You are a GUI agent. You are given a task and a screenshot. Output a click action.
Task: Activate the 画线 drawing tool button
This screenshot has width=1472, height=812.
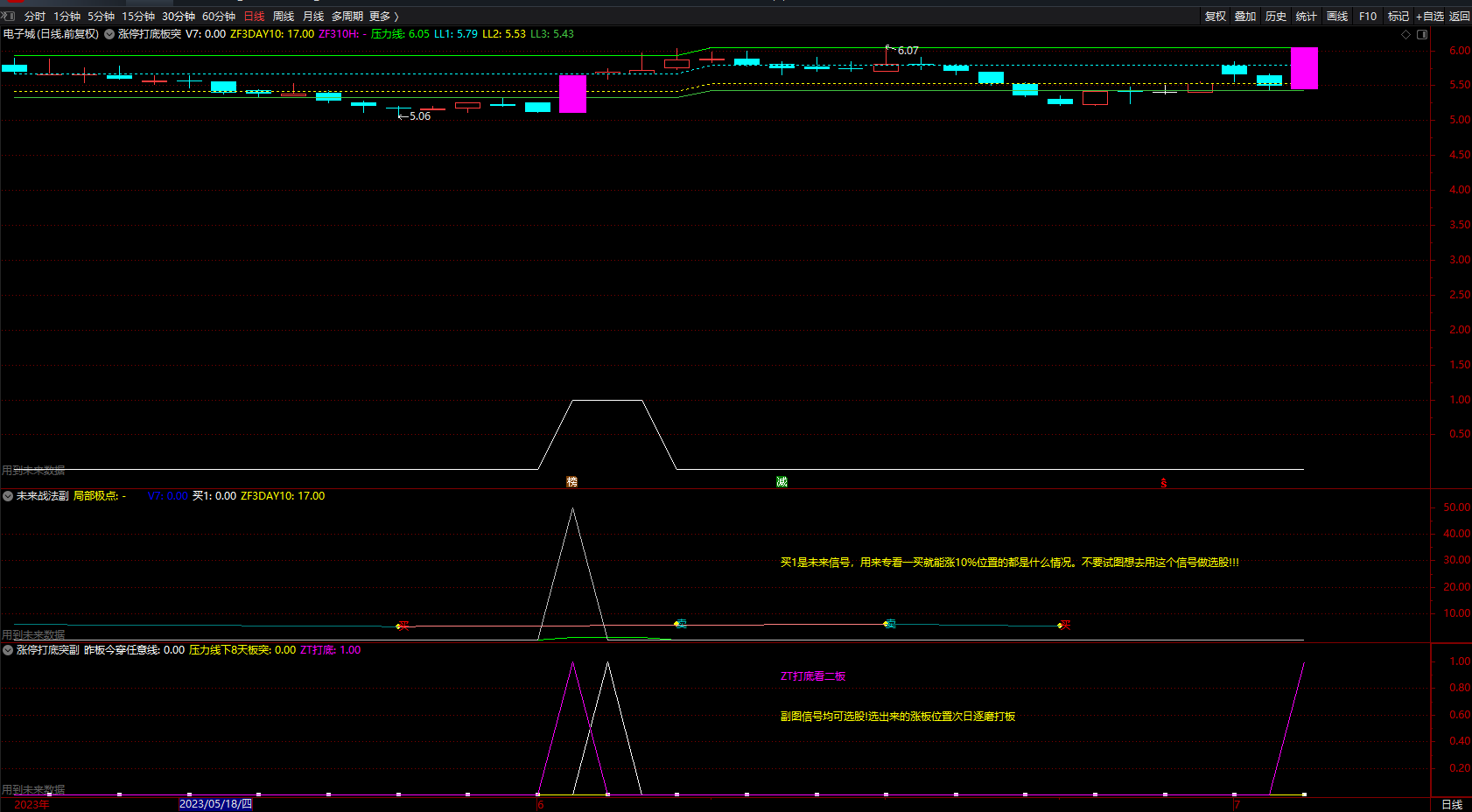tap(1337, 17)
